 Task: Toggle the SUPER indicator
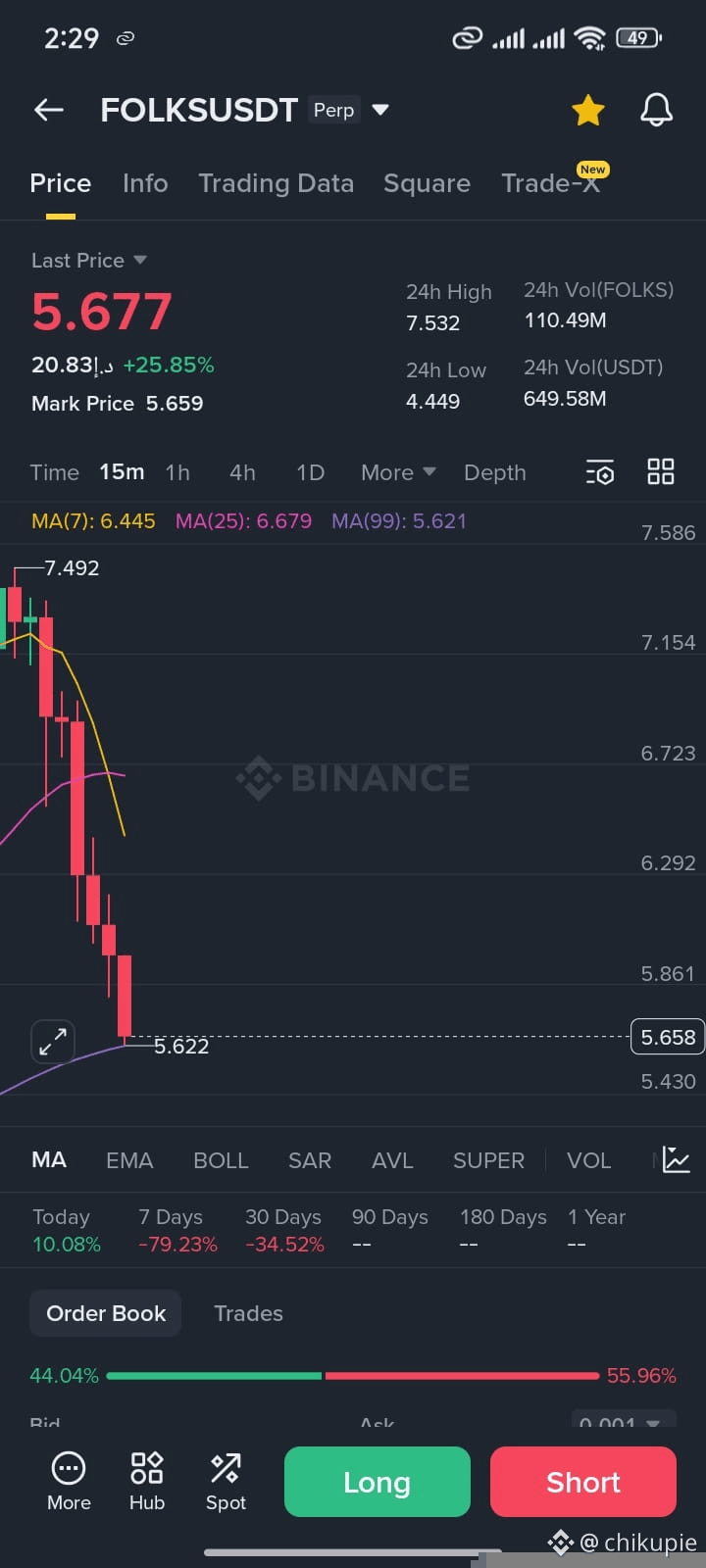point(488,1160)
